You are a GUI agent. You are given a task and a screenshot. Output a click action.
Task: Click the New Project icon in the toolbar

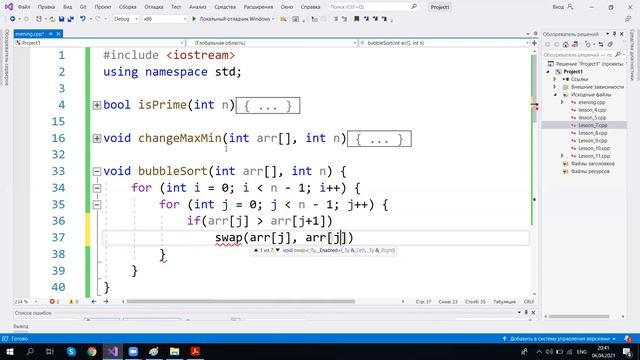tap(39, 19)
